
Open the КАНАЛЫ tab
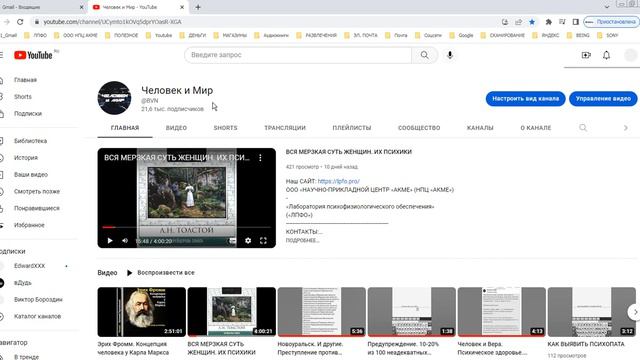tap(480, 128)
